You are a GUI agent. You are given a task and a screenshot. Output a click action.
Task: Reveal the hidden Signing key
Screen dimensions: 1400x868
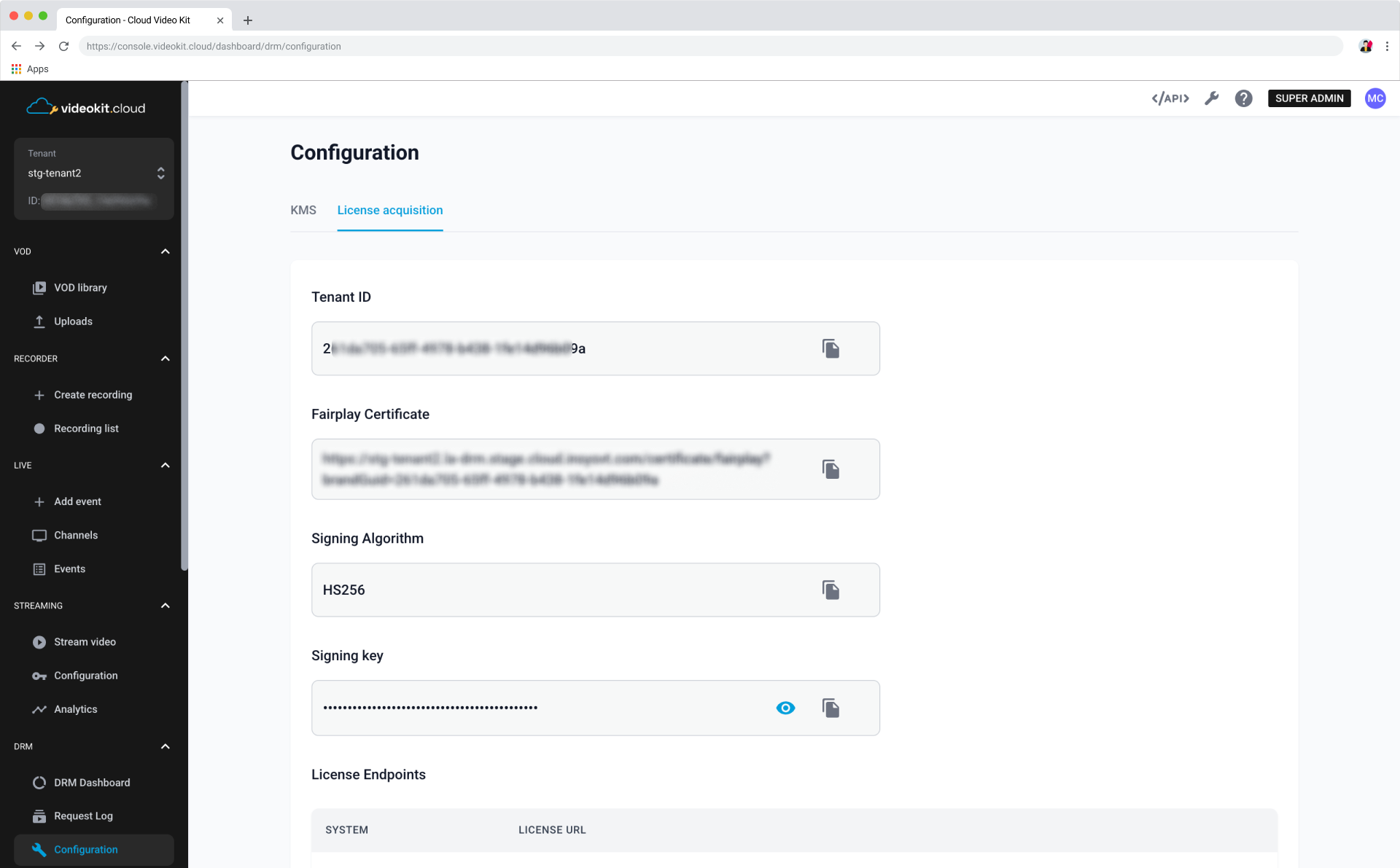(785, 708)
